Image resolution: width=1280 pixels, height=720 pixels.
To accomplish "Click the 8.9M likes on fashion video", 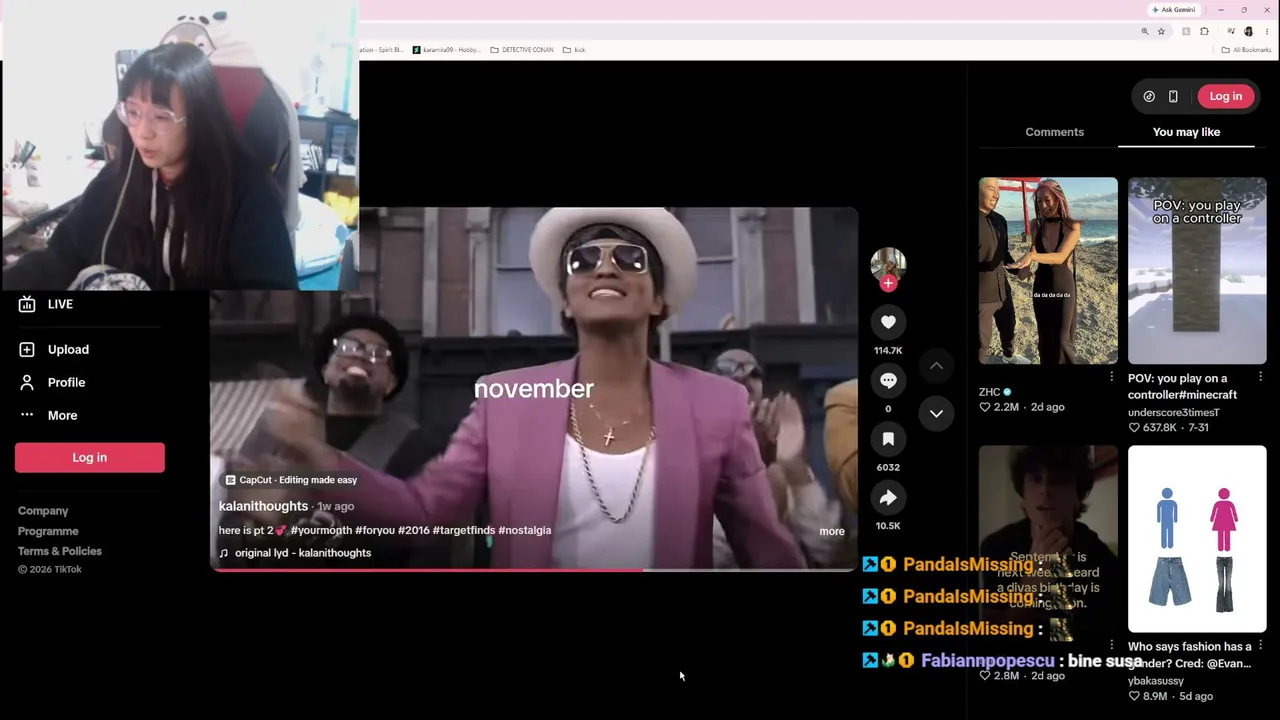I will 1147,696.
